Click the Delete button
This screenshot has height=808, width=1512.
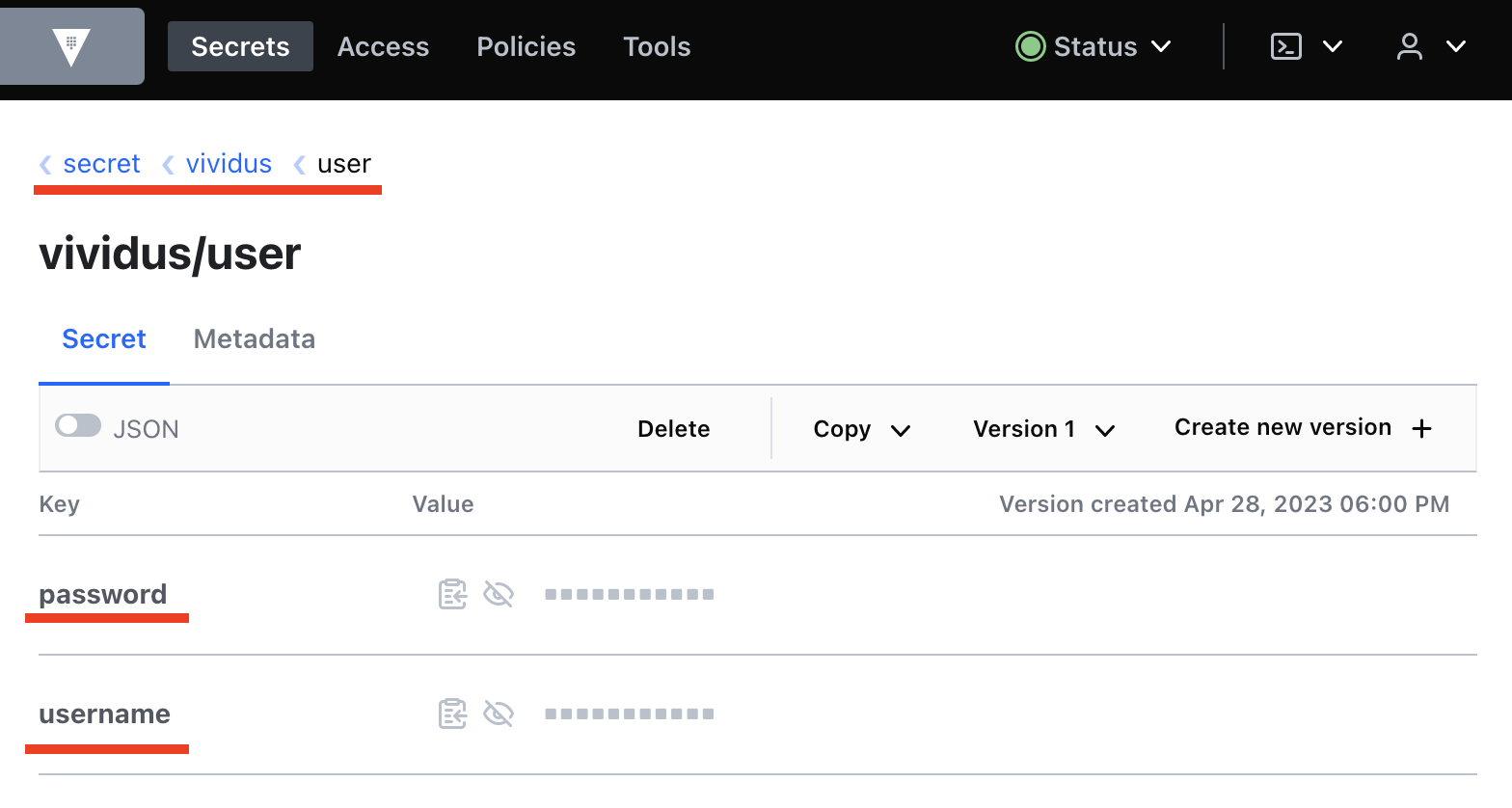pos(673,429)
